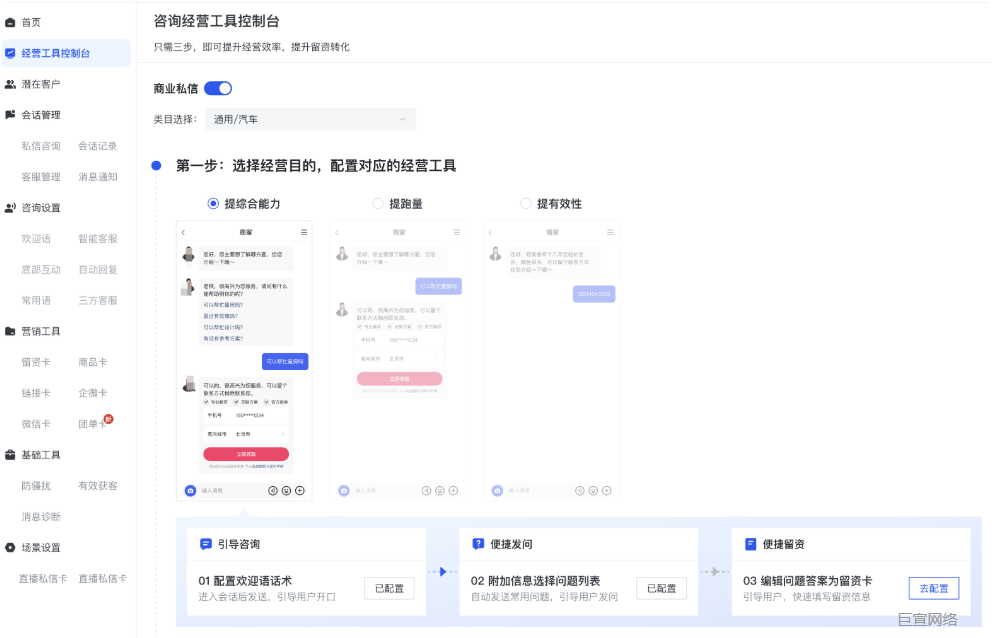Click the 便捷发问 question icon

tap(478, 544)
